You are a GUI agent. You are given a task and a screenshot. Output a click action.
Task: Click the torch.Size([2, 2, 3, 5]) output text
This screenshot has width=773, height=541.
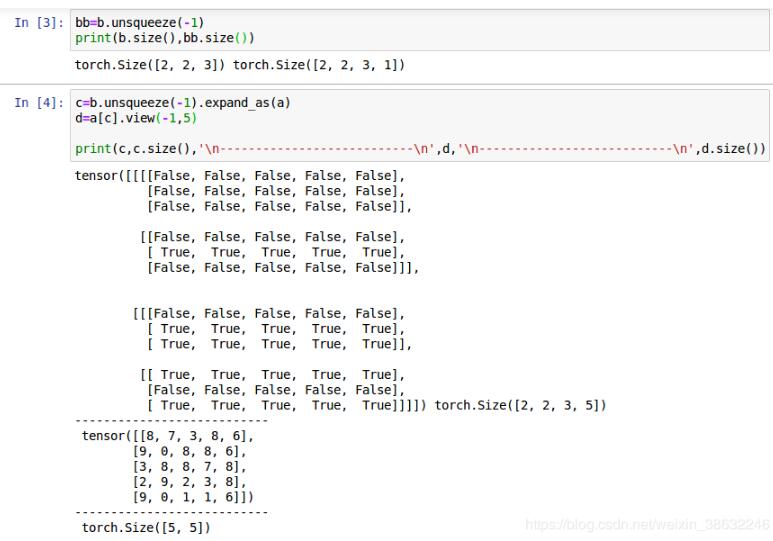pyautogui.click(x=520, y=405)
